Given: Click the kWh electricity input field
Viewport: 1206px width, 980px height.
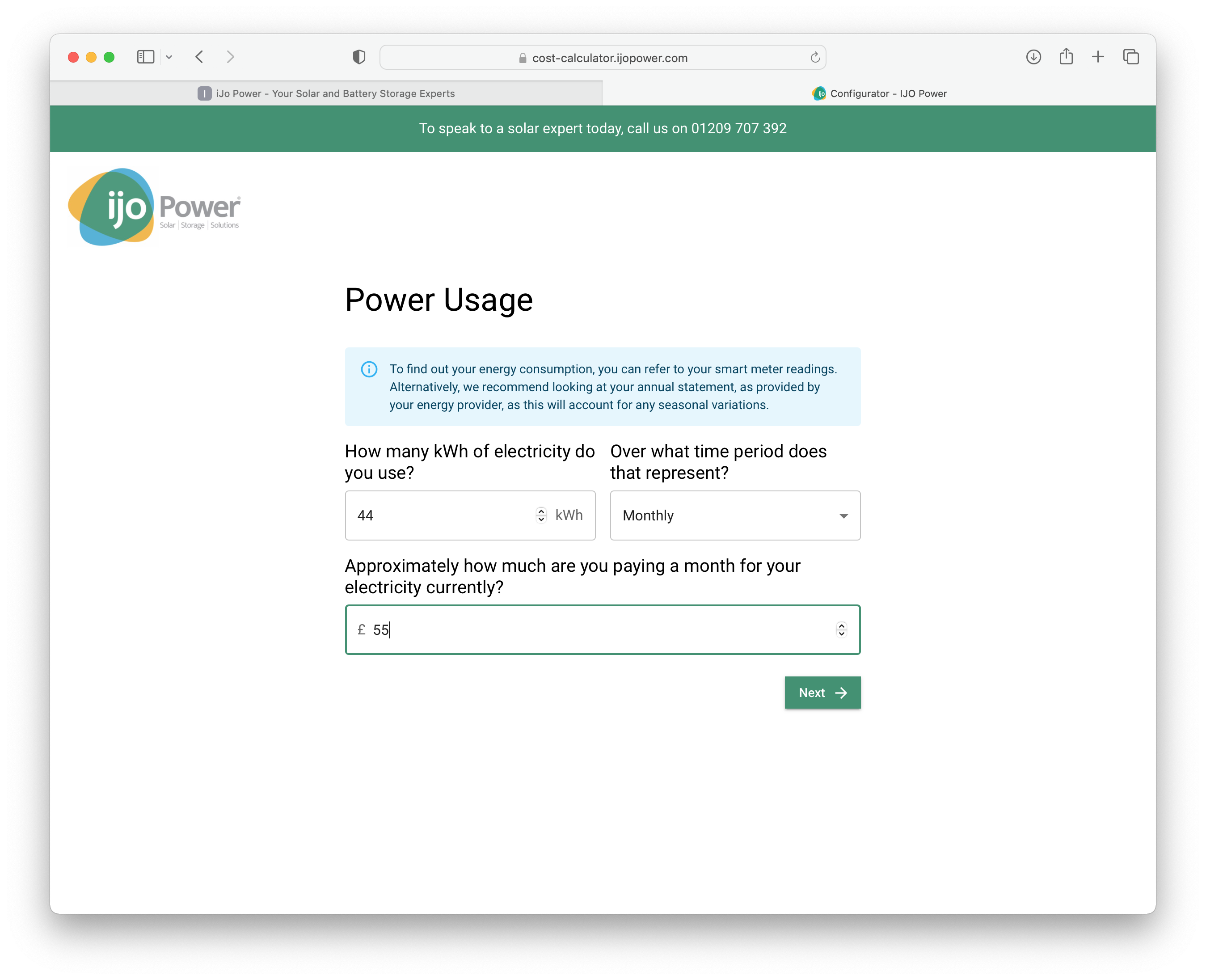Looking at the screenshot, I should (x=440, y=515).
